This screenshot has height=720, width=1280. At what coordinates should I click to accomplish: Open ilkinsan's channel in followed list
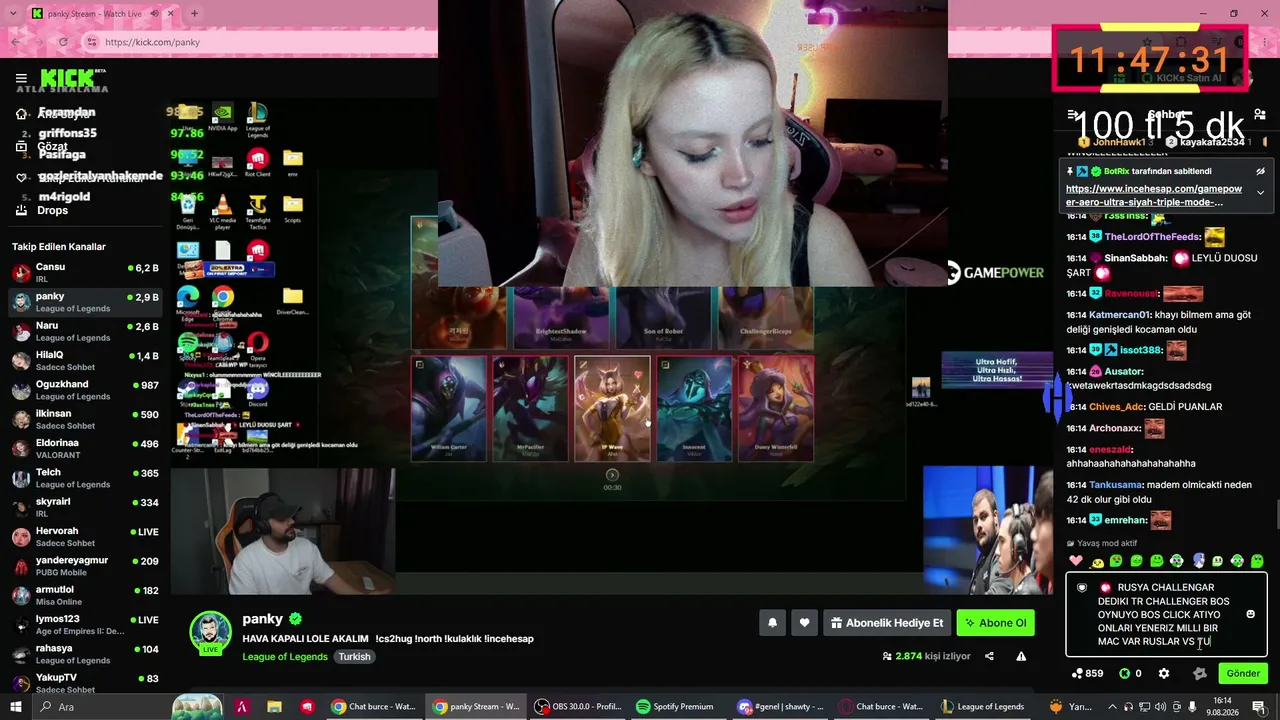[x=85, y=419]
